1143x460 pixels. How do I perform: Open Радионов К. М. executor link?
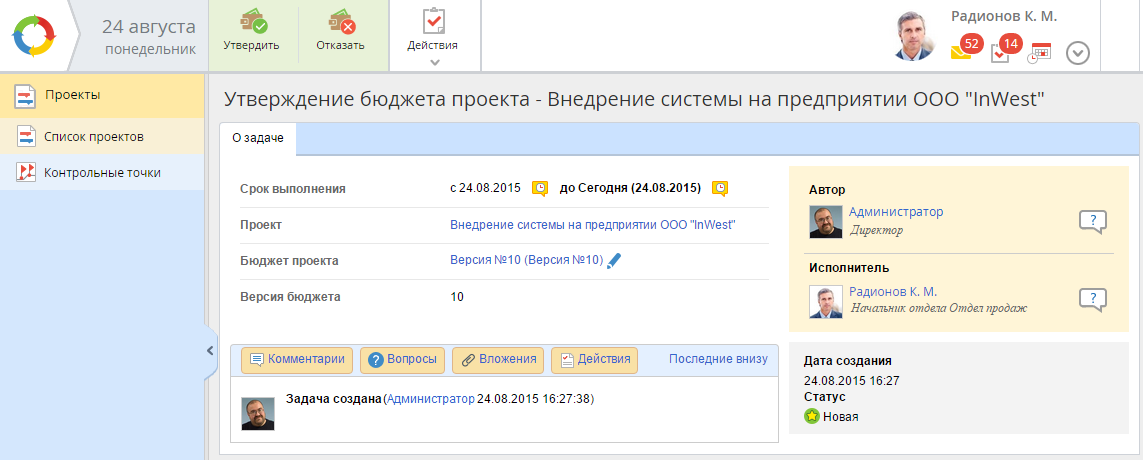(x=892, y=291)
